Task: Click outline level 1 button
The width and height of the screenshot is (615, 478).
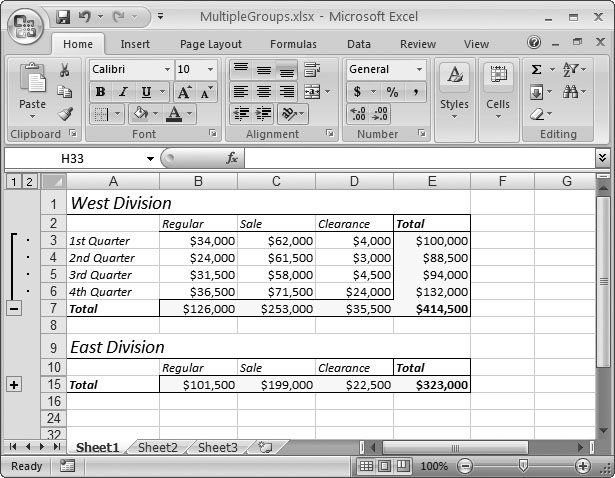Action: tap(12, 181)
